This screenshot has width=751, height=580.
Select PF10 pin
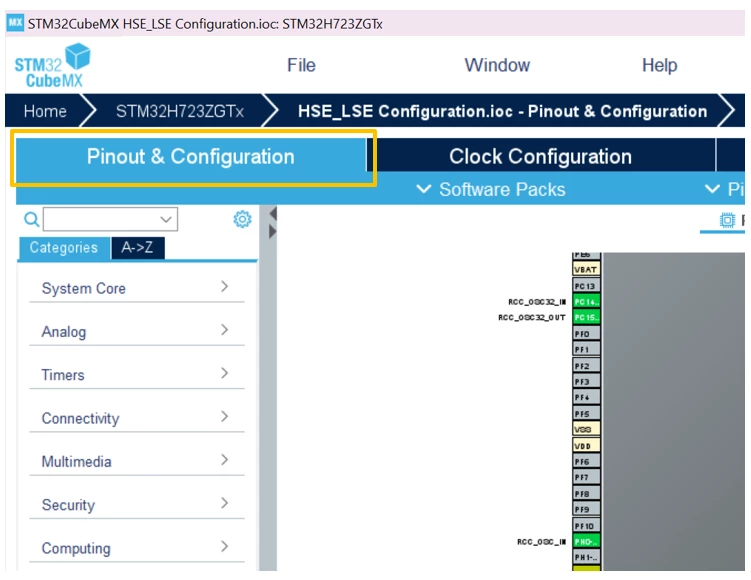click(586, 526)
